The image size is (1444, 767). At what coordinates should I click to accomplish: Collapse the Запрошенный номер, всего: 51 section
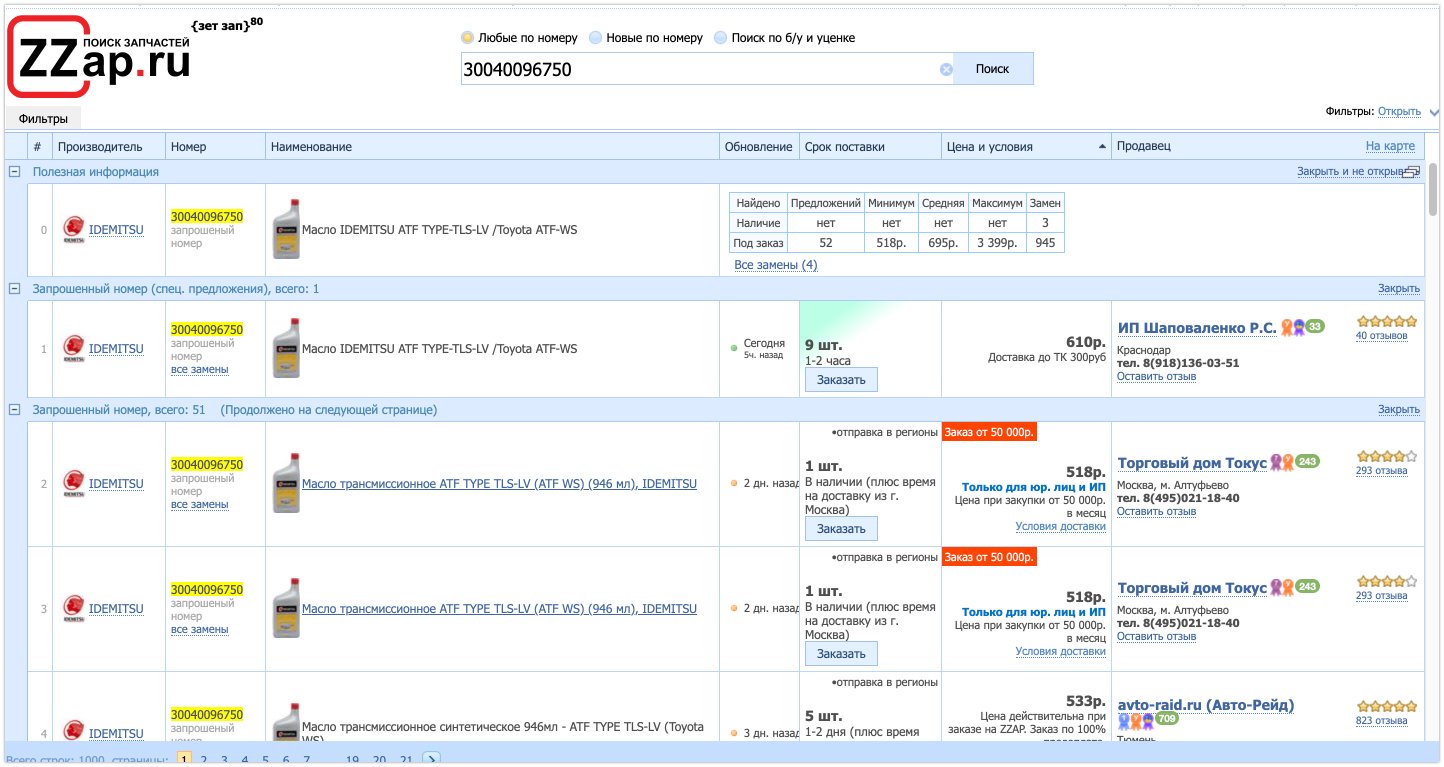point(14,410)
